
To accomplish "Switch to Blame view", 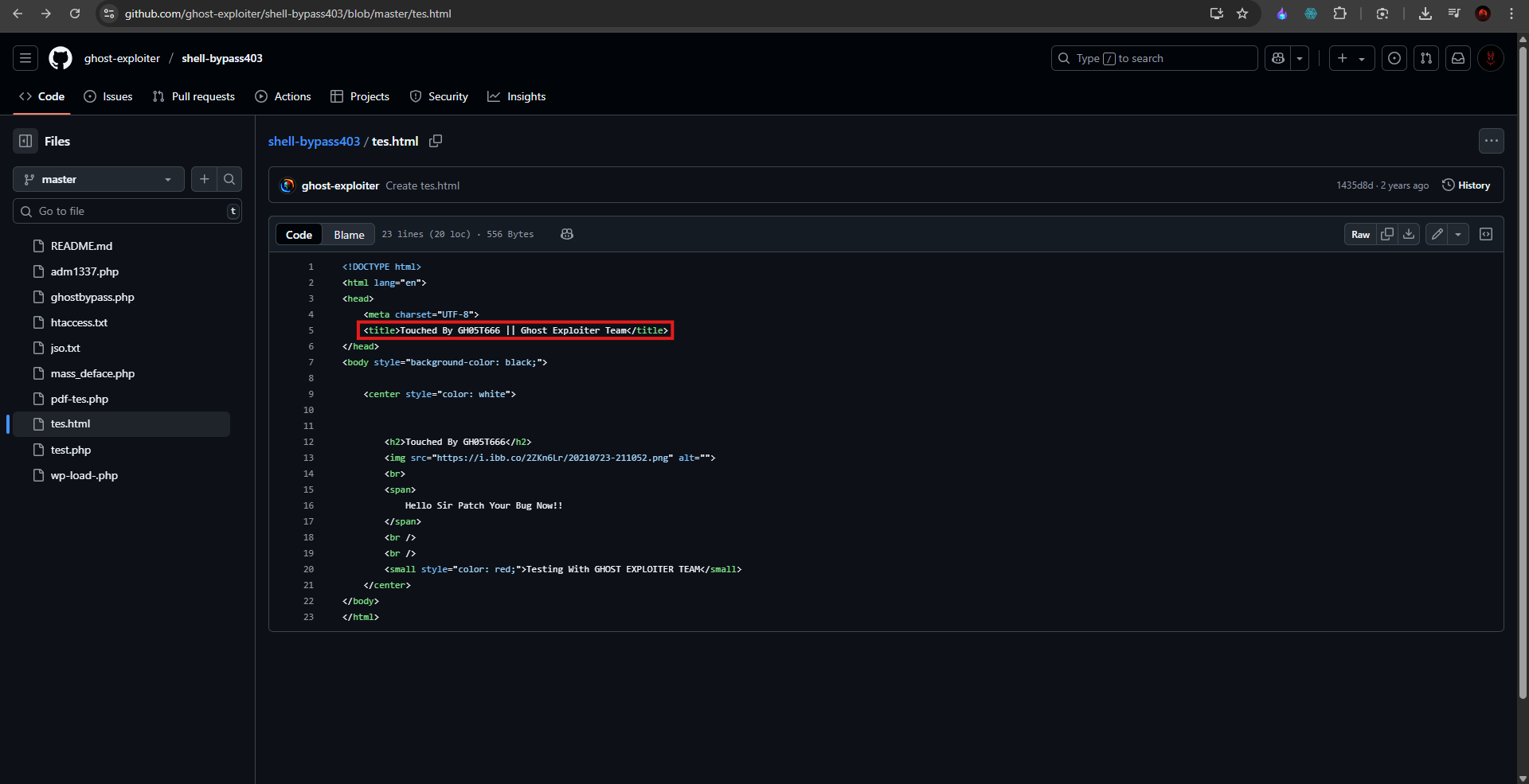I will 349,234.
